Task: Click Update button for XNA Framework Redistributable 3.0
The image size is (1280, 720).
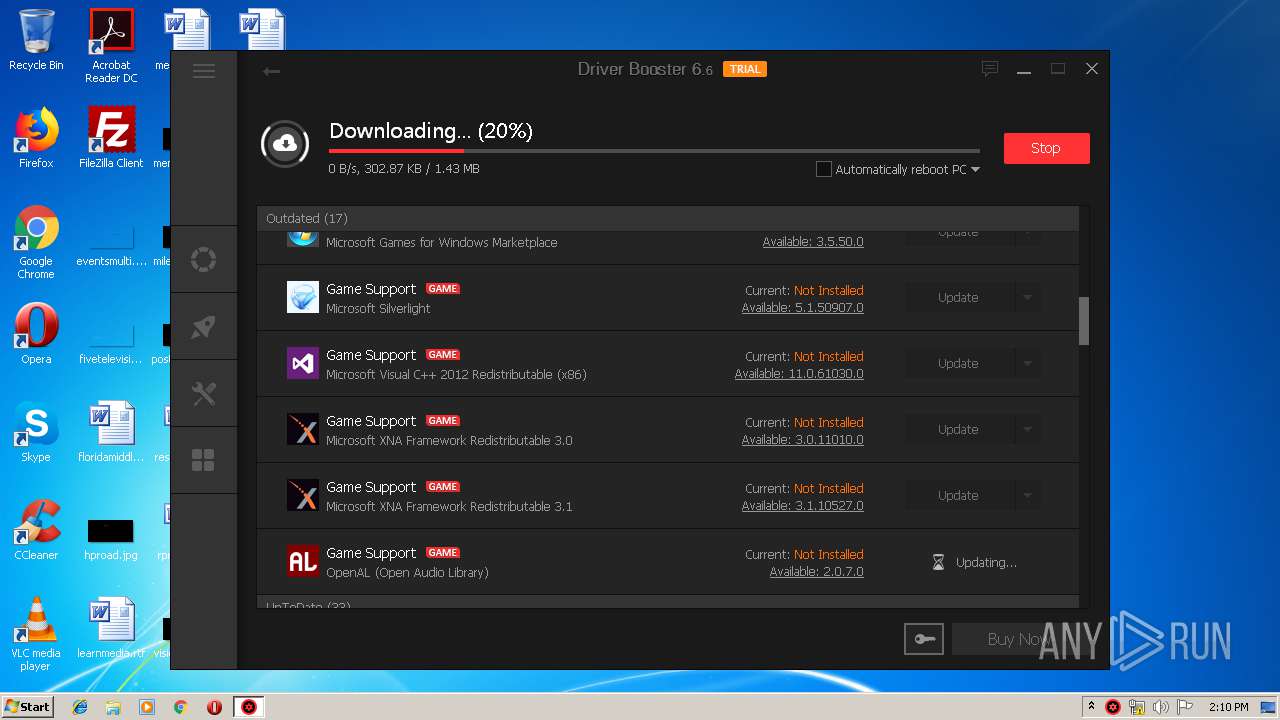Action: click(x=959, y=429)
